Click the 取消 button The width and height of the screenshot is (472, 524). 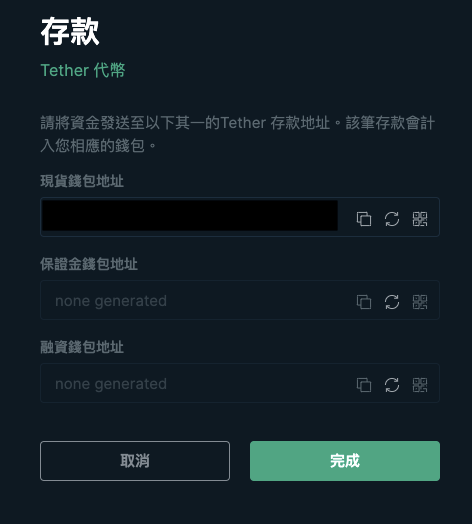coord(135,461)
